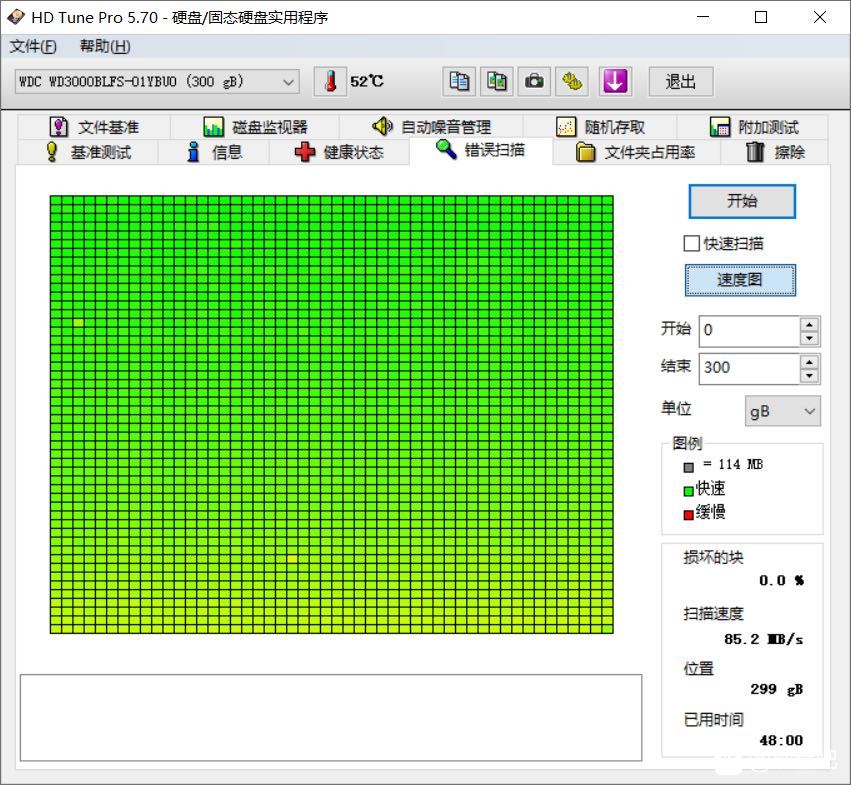Click the 0.0 % damaged blocks value
Screen dimensions: 851x785
pos(782,580)
